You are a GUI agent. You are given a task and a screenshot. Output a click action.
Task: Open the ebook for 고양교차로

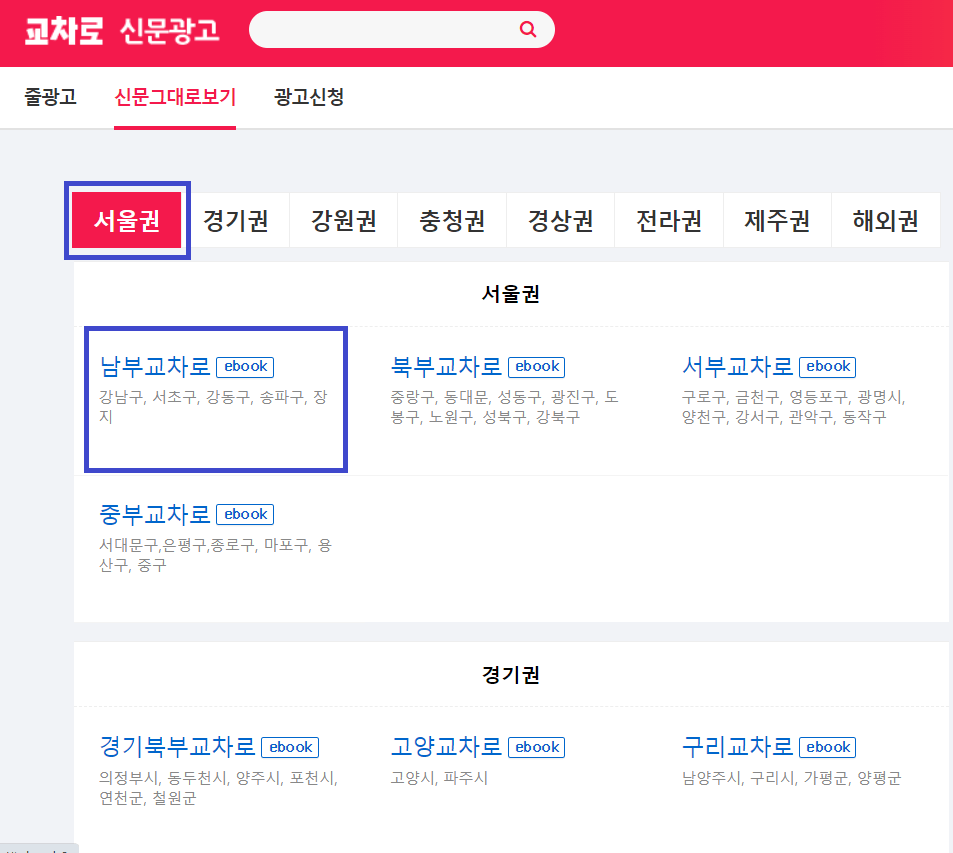click(x=536, y=747)
